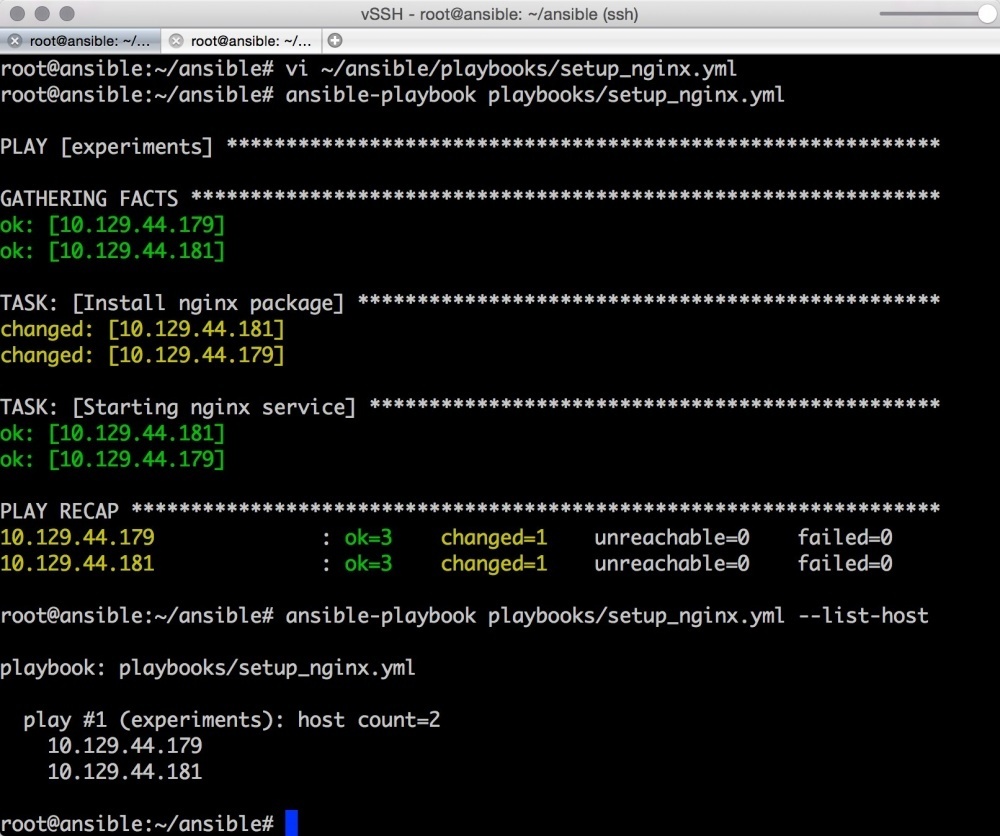Click the red close window button

point(18,13)
